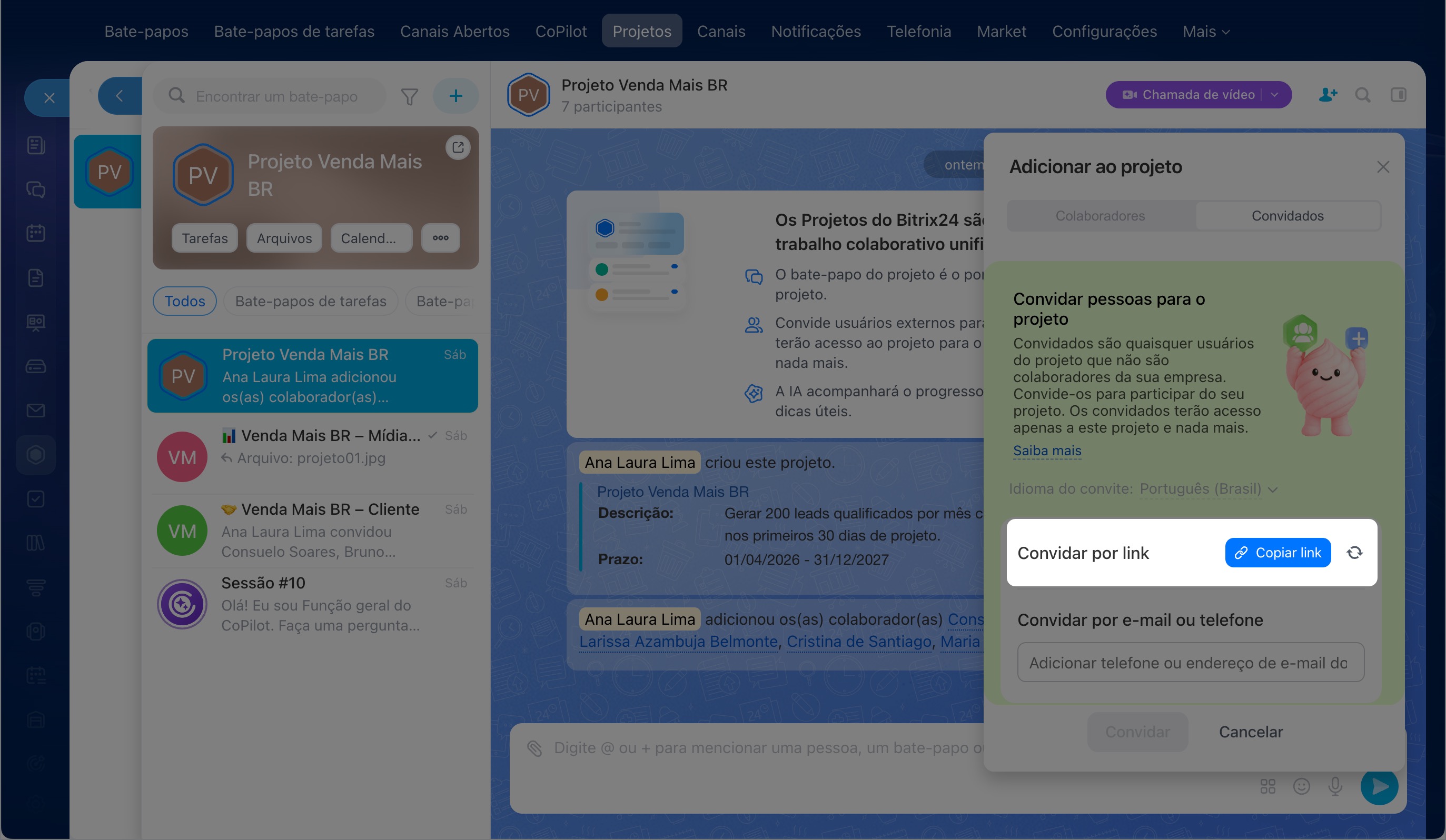The width and height of the screenshot is (1446, 840).
Task: Open Cristina de Santiago's profile link
Action: point(859,641)
